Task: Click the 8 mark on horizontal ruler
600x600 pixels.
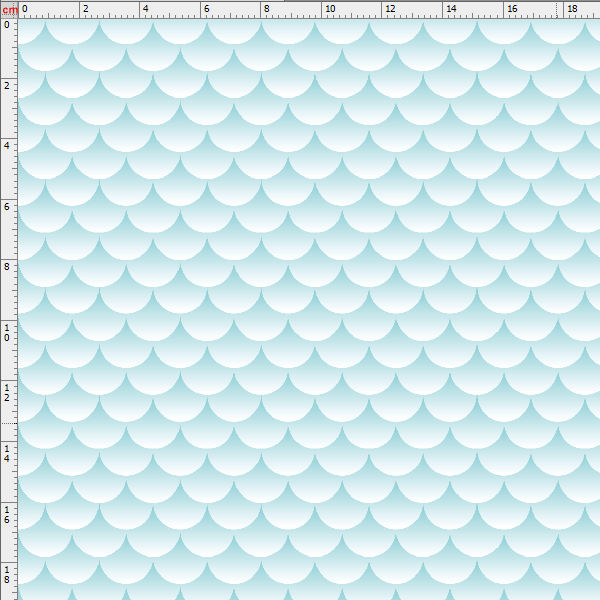Action: click(267, 8)
